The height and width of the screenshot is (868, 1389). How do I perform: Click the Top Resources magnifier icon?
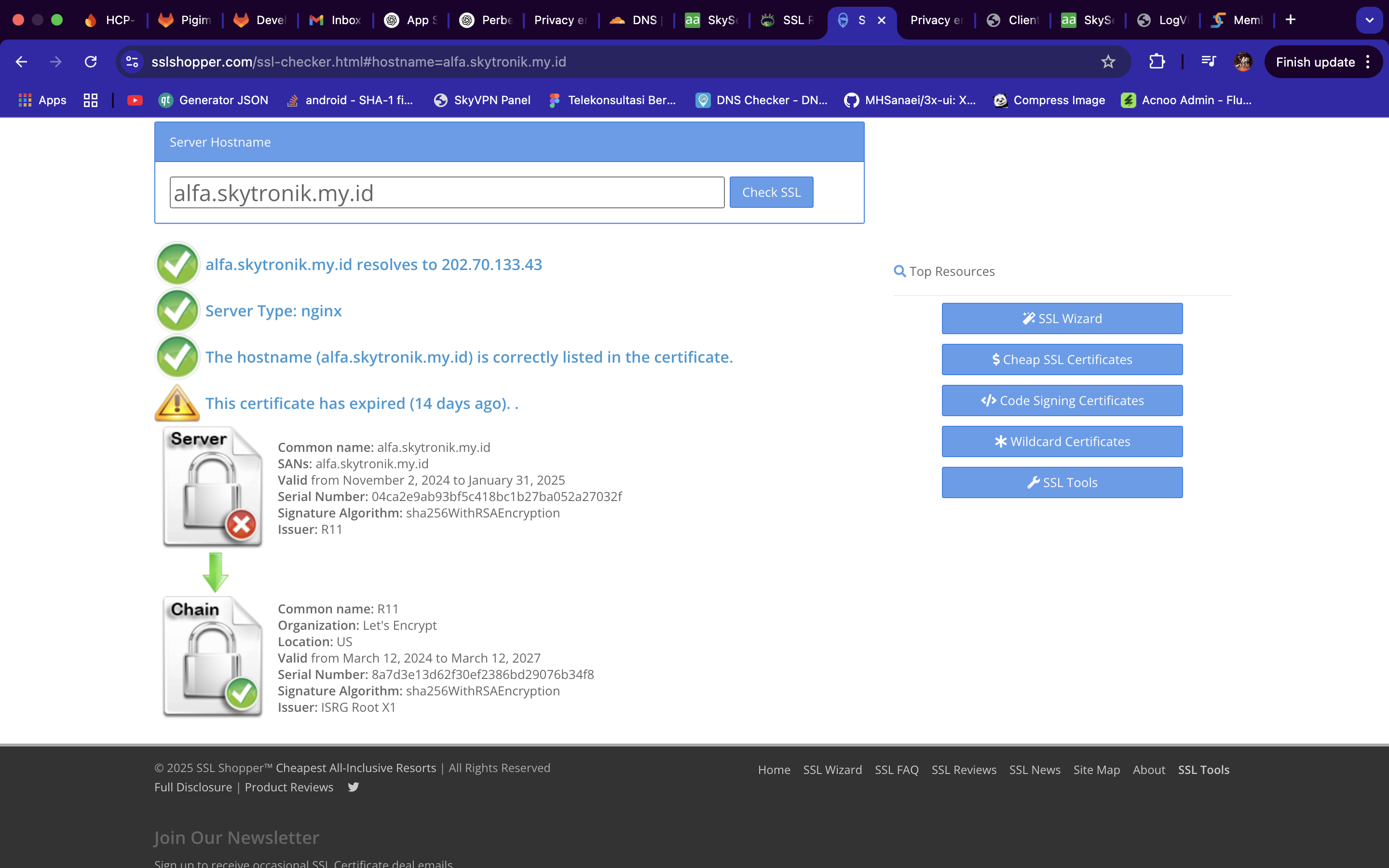(899, 271)
